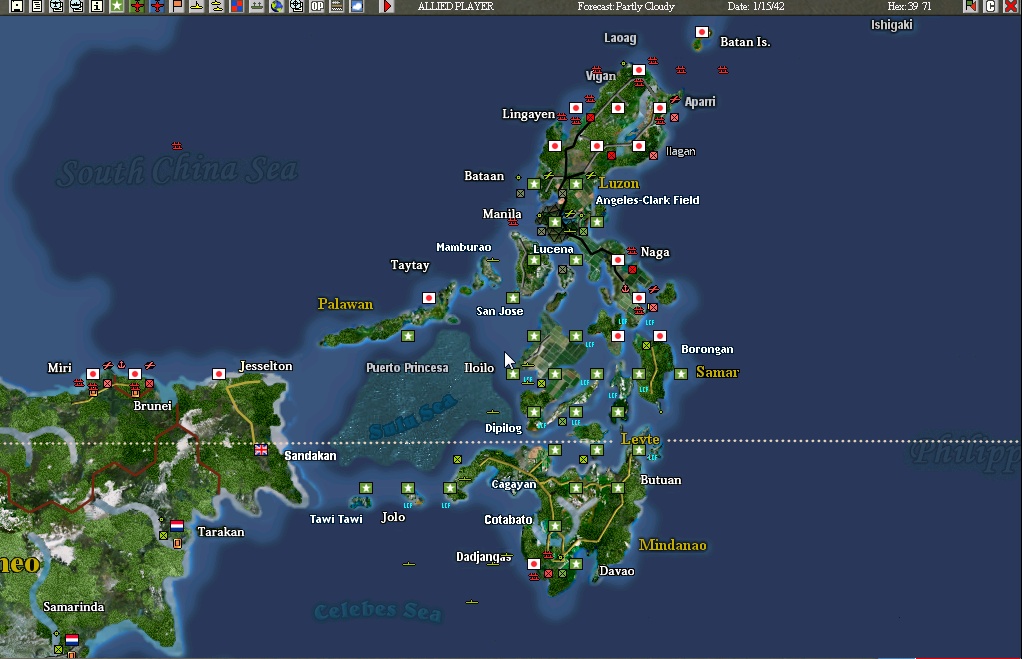Image resolution: width=1022 pixels, height=659 pixels.
Task: Click the 'Samar' island label
Action: pos(718,372)
